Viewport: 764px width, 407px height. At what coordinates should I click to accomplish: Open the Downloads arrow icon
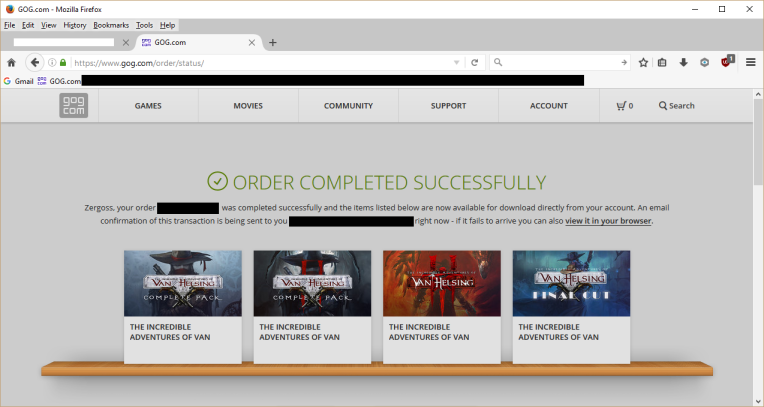tap(684, 62)
